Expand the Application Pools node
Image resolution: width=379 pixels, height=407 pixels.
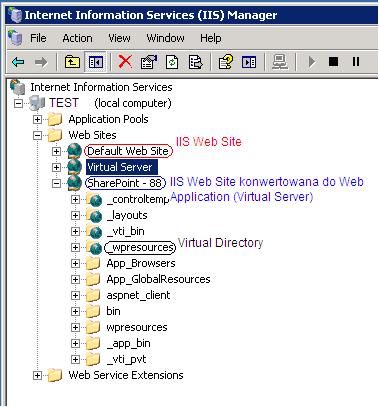tap(37, 119)
